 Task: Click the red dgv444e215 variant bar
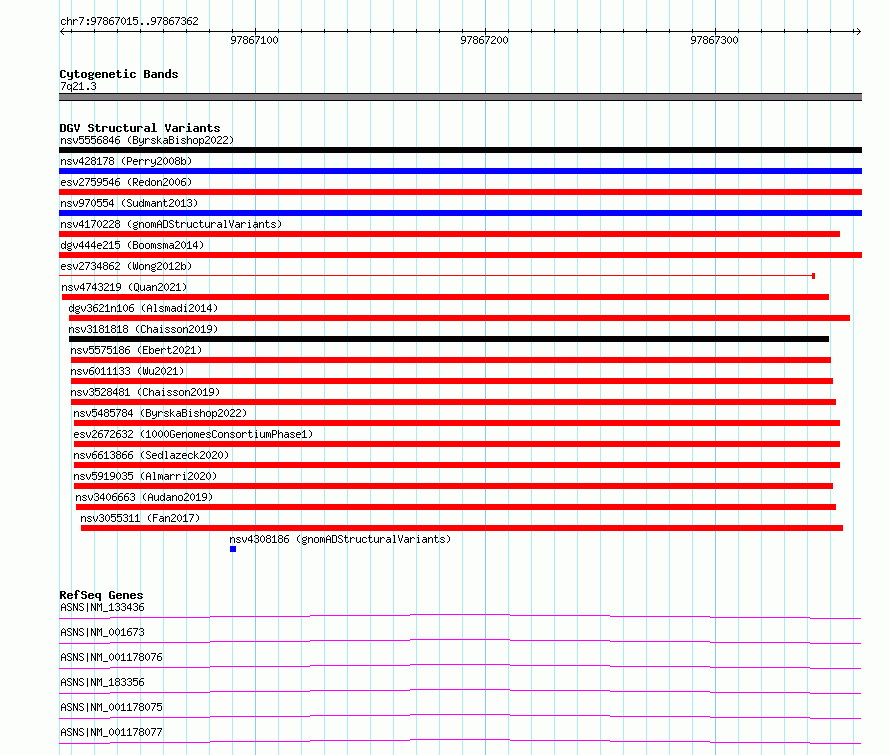(460, 255)
